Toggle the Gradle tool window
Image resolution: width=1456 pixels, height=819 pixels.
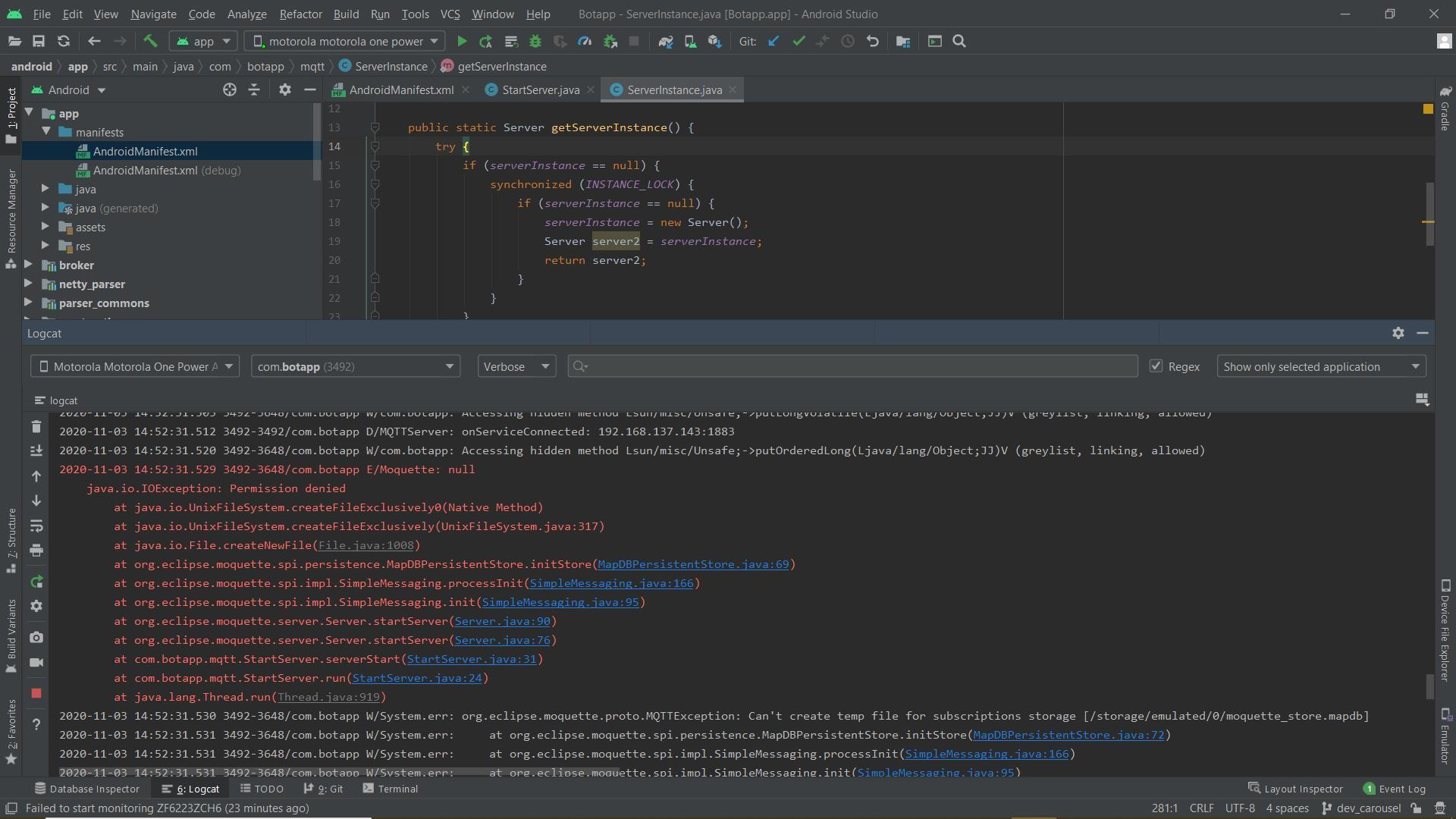pos(1445,108)
